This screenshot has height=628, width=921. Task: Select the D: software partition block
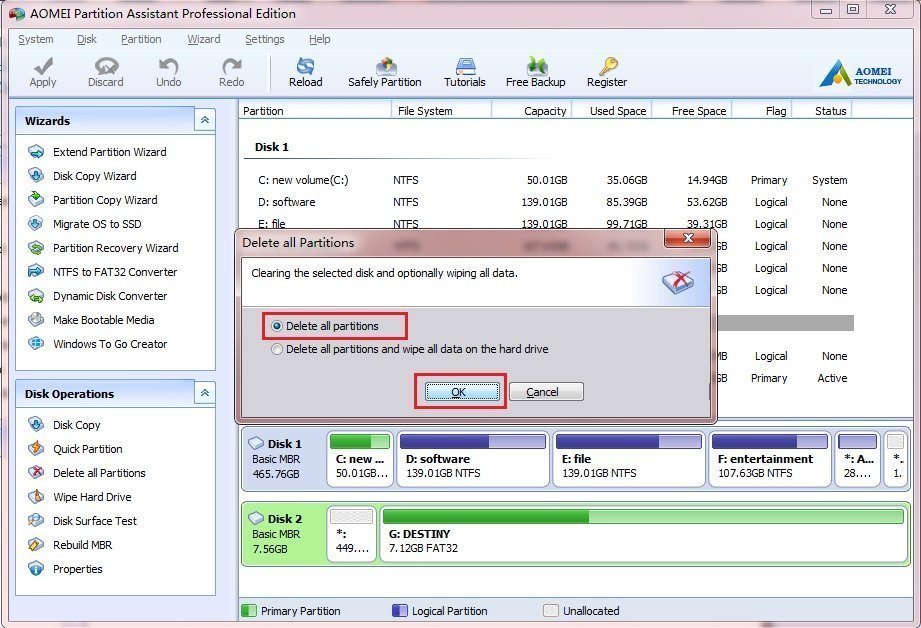473,459
